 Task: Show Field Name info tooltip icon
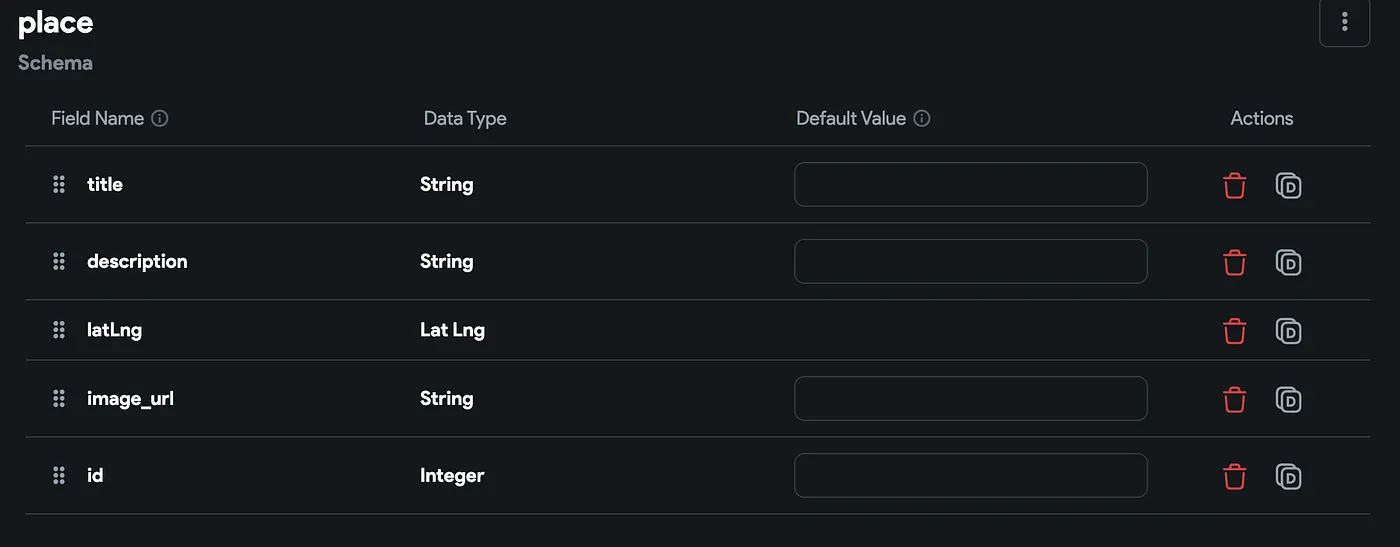[160, 118]
